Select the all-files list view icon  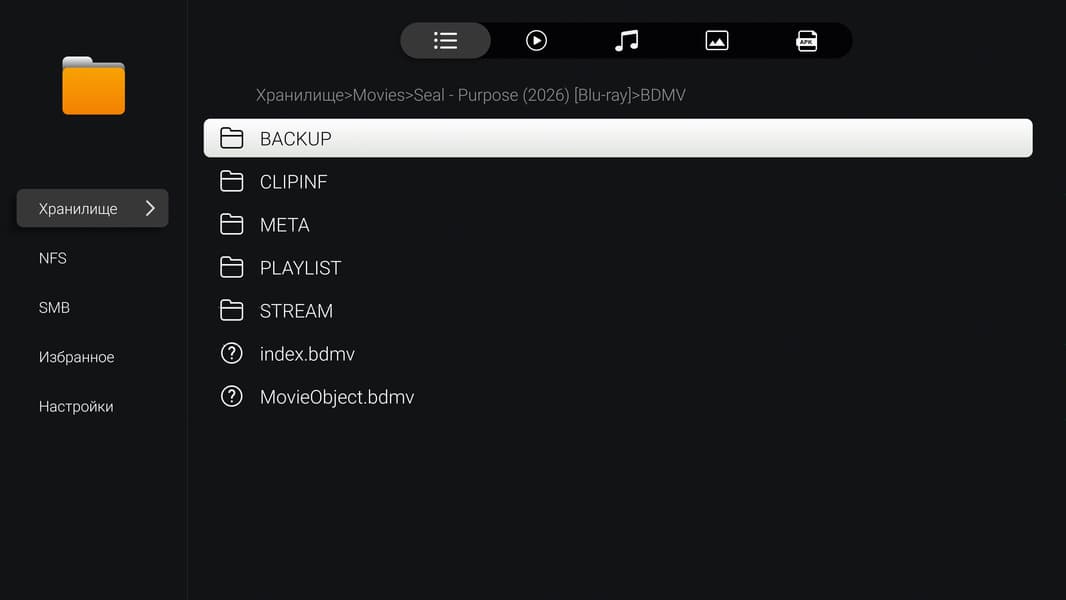click(x=445, y=41)
